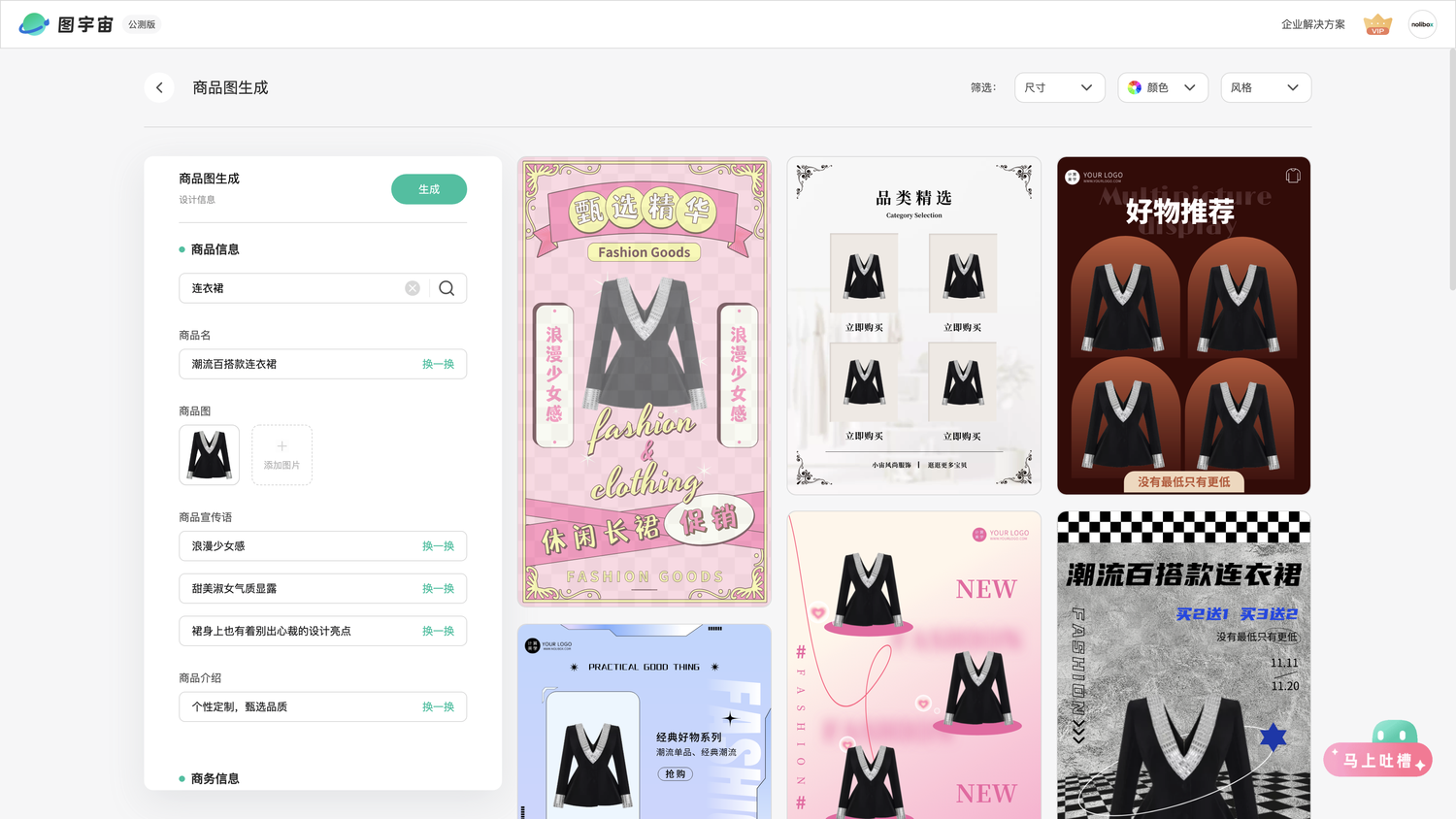Click 换一换 next to 浪漫少女感

[x=438, y=546]
